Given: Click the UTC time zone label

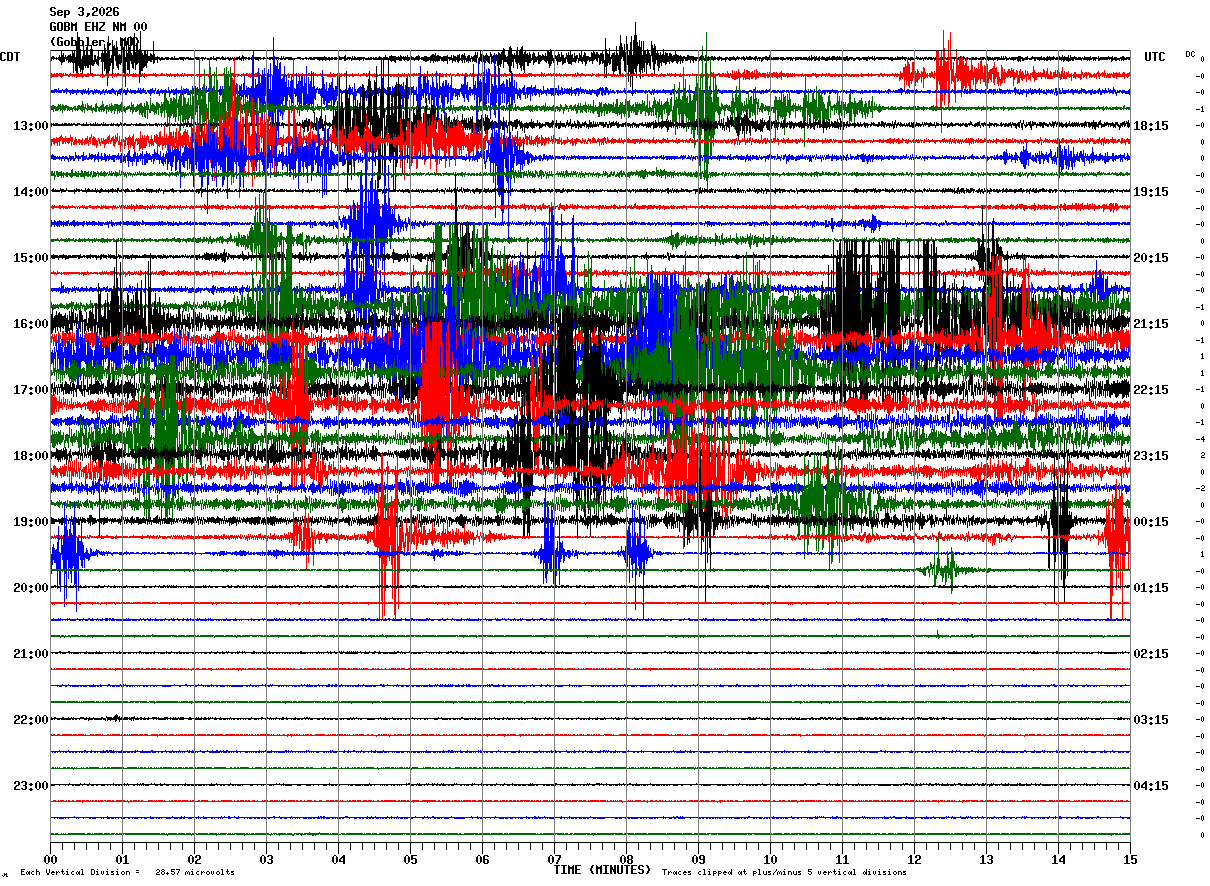Looking at the screenshot, I should click(1155, 57).
